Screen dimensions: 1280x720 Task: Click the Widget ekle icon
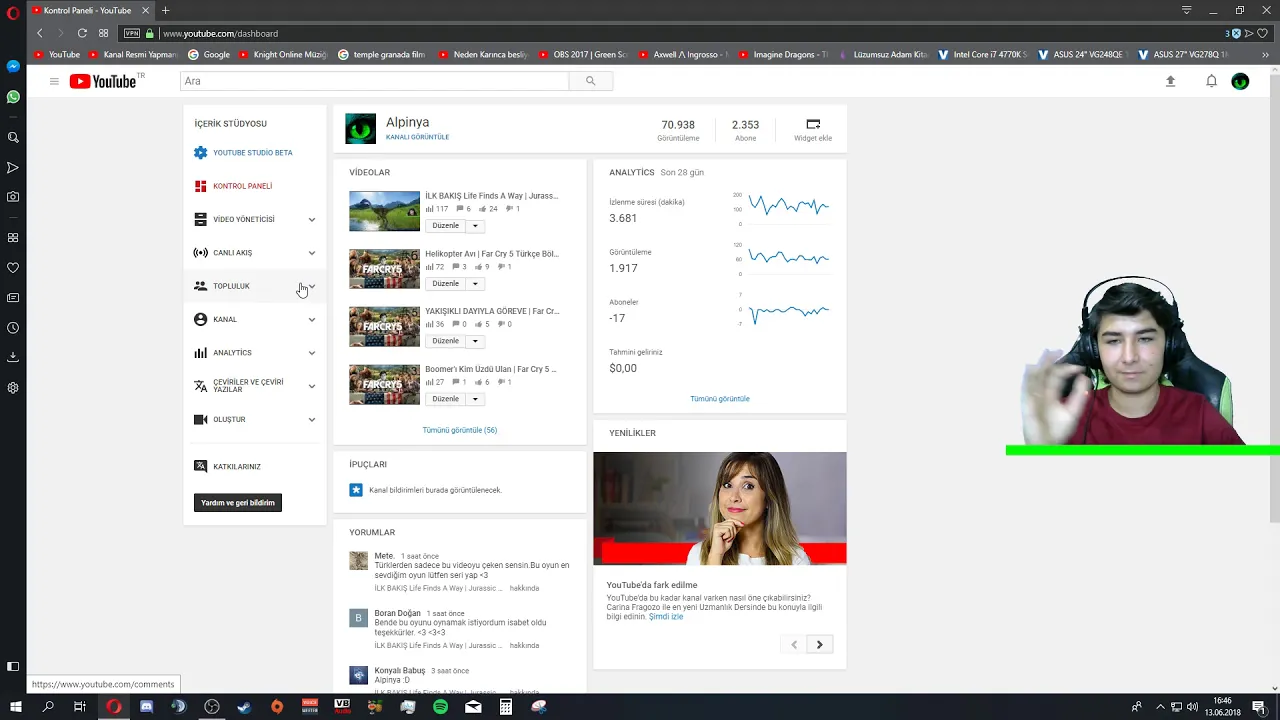pos(813,125)
